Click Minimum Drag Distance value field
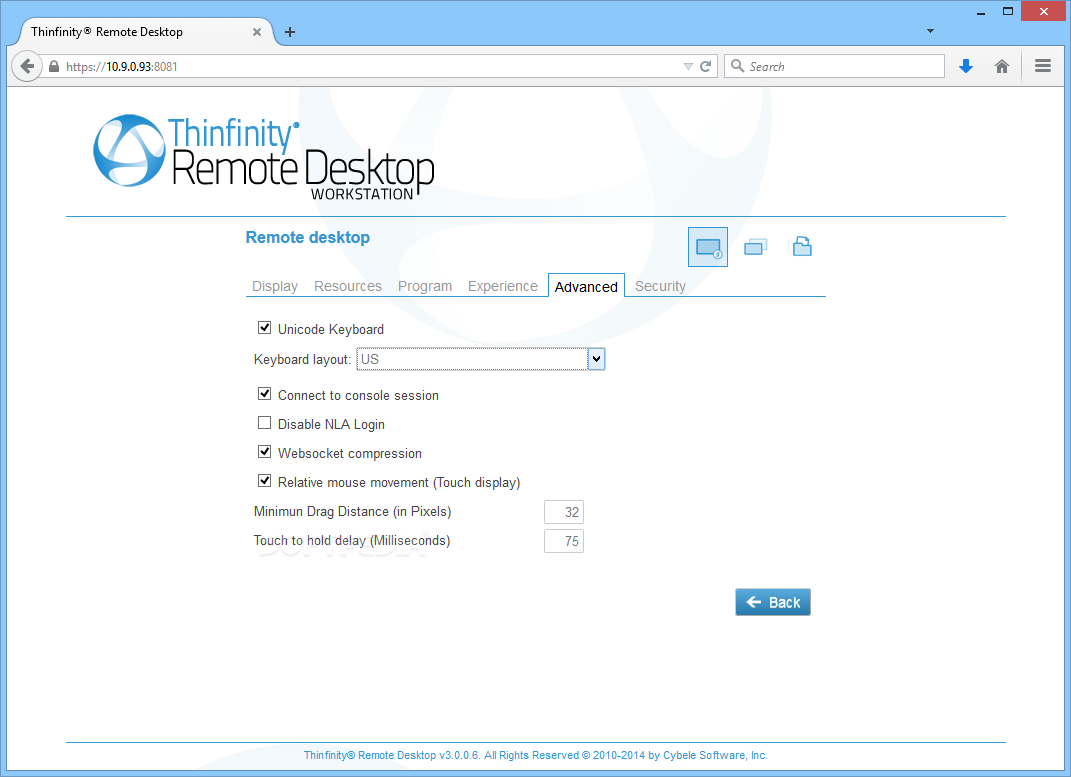Viewport: 1071px width, 777px height. 564,512
